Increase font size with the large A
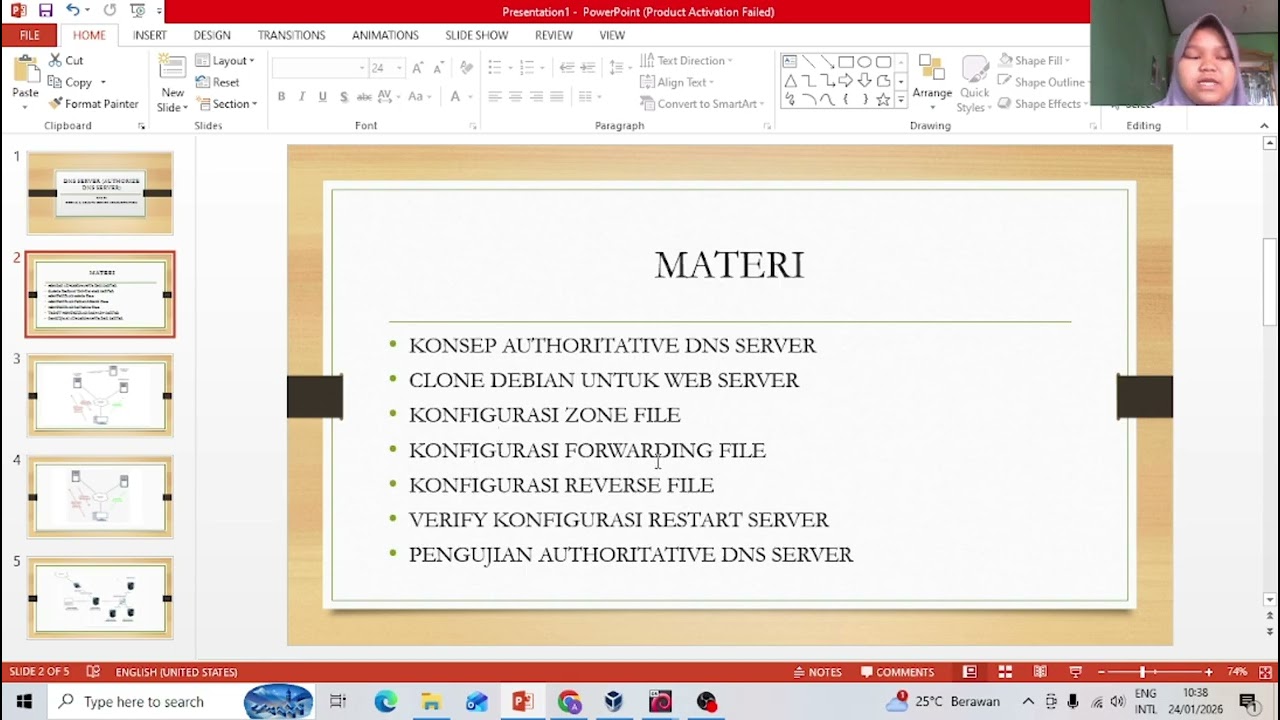Viewport: 1280px width, 720px height. tap(417, 68)
